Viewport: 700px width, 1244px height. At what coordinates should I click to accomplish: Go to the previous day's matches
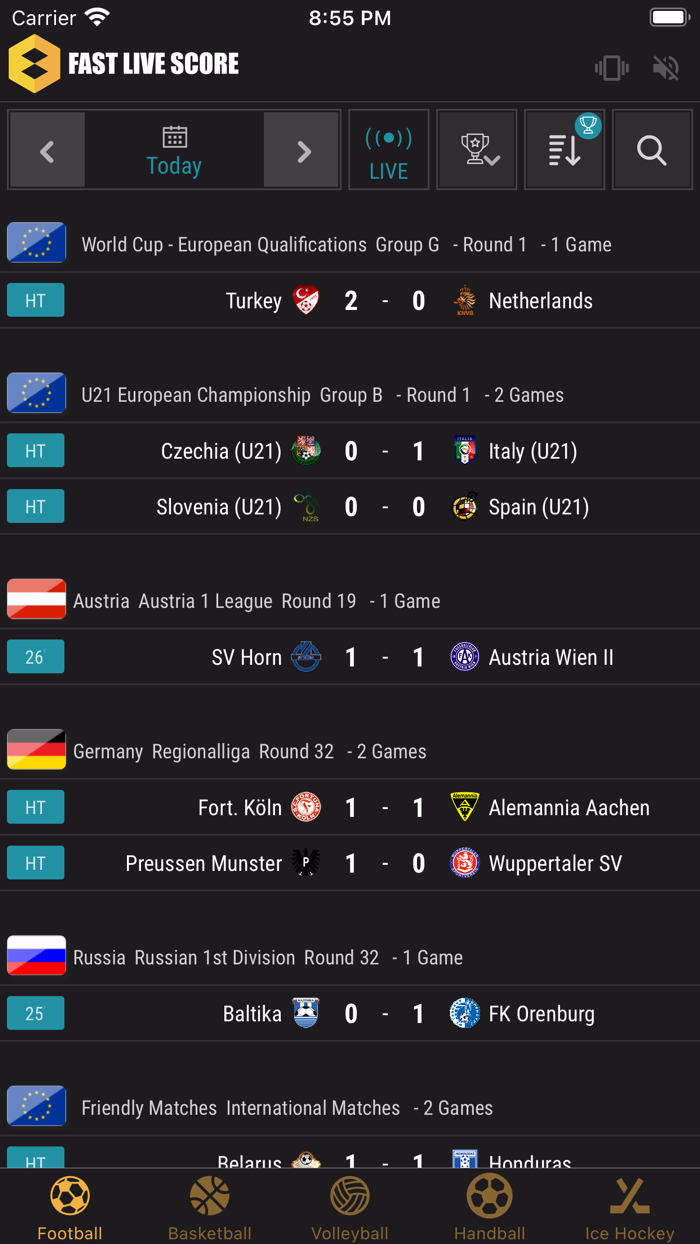(x=47, y=150)
